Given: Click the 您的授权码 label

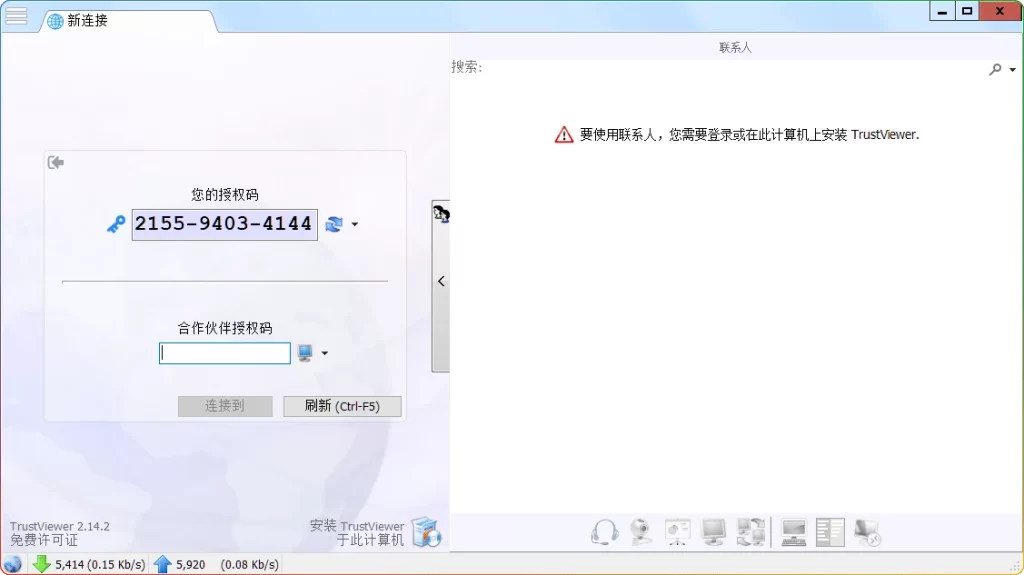Looking at the screenshot, I should (225, 195).
